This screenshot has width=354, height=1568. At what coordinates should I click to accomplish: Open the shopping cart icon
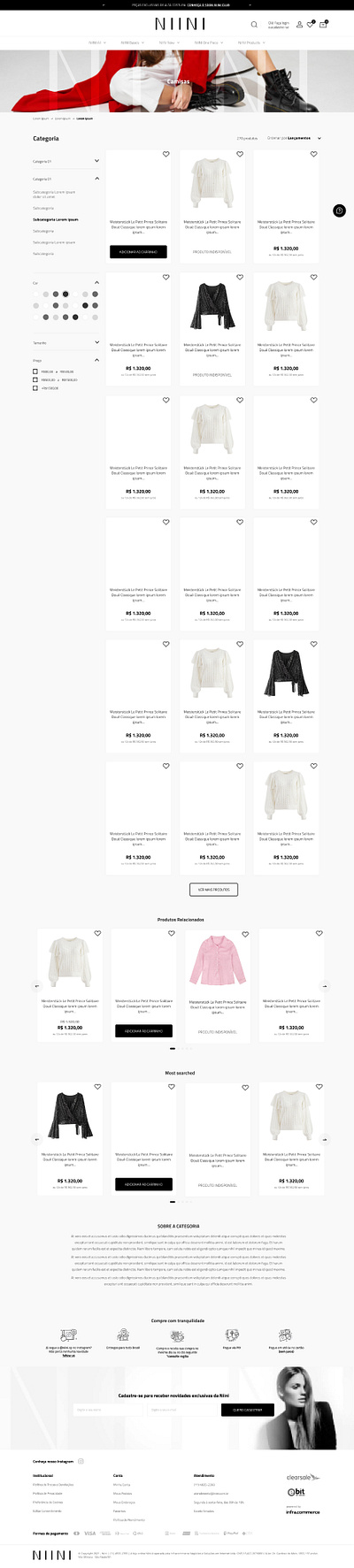[323, 24]
